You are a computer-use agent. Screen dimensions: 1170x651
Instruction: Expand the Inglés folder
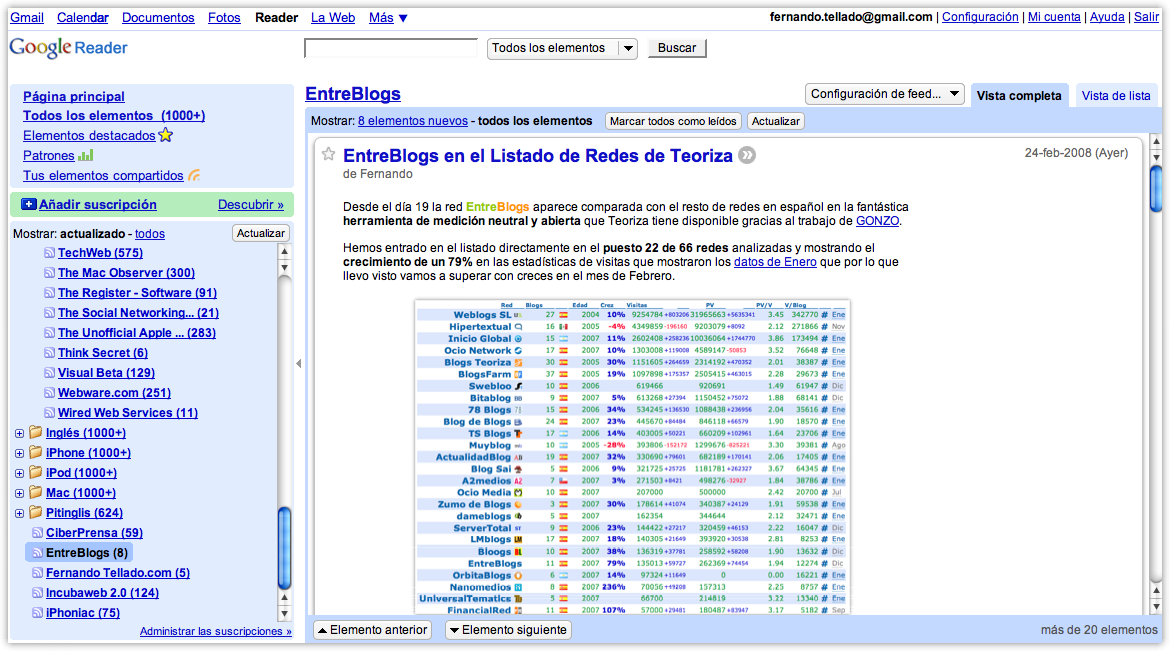click(19, 433)
